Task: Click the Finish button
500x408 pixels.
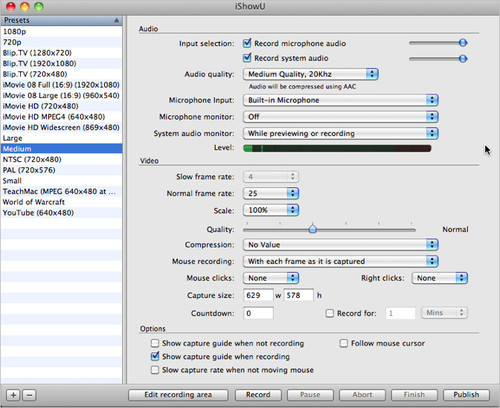Action: tap(414, 395)
